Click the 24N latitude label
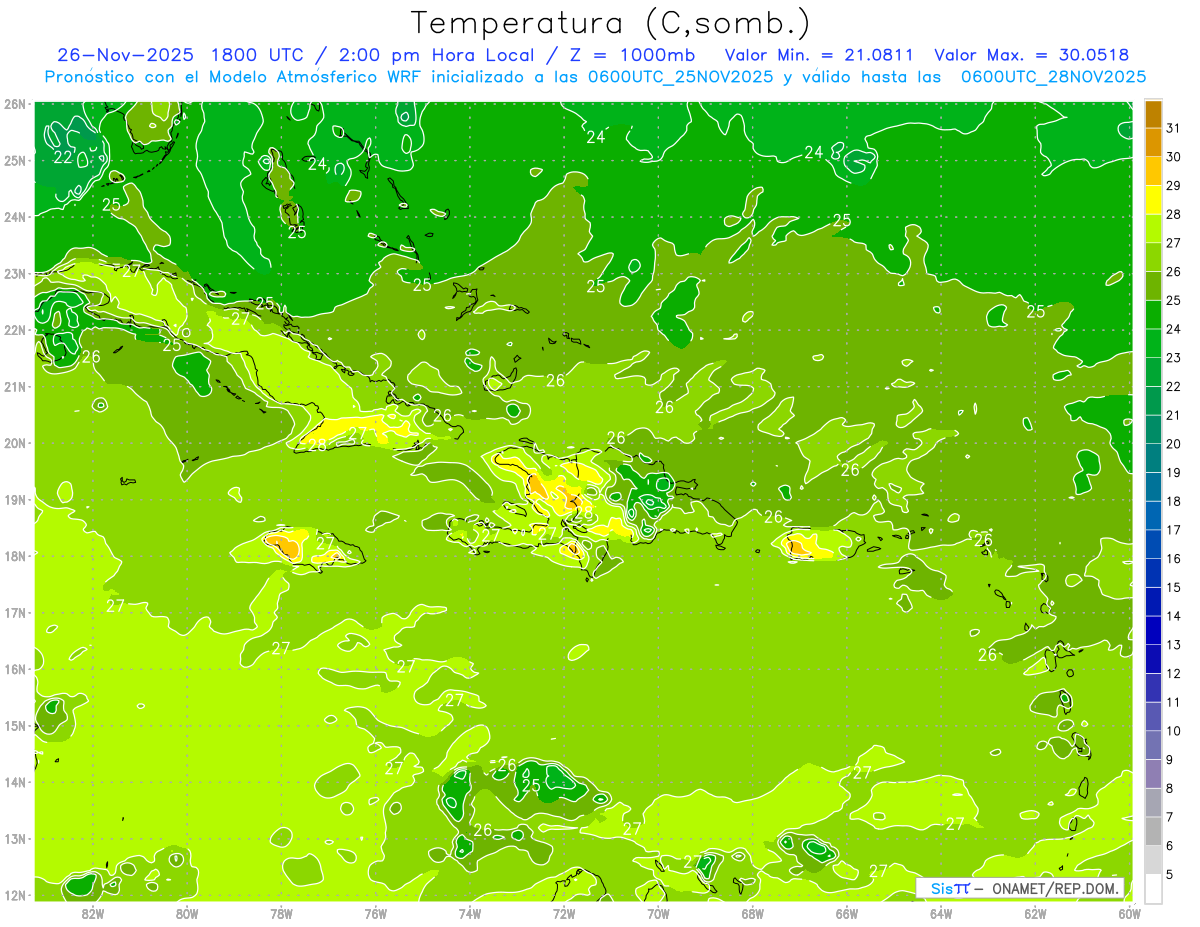The height and width of the screenshot is (927, 1200). (15, 217)
